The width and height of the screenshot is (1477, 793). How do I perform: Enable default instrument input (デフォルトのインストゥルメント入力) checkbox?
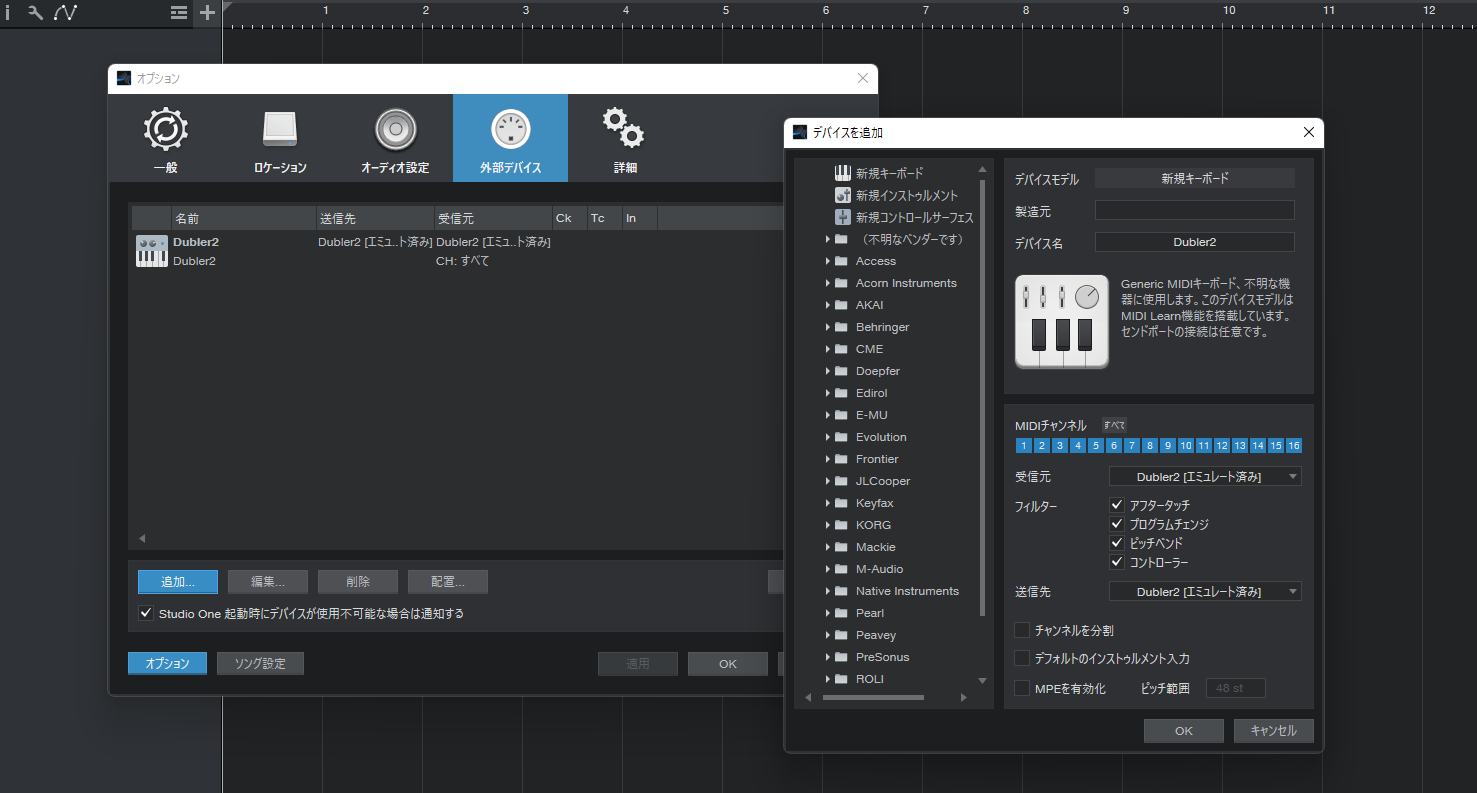coord(1022,658)
